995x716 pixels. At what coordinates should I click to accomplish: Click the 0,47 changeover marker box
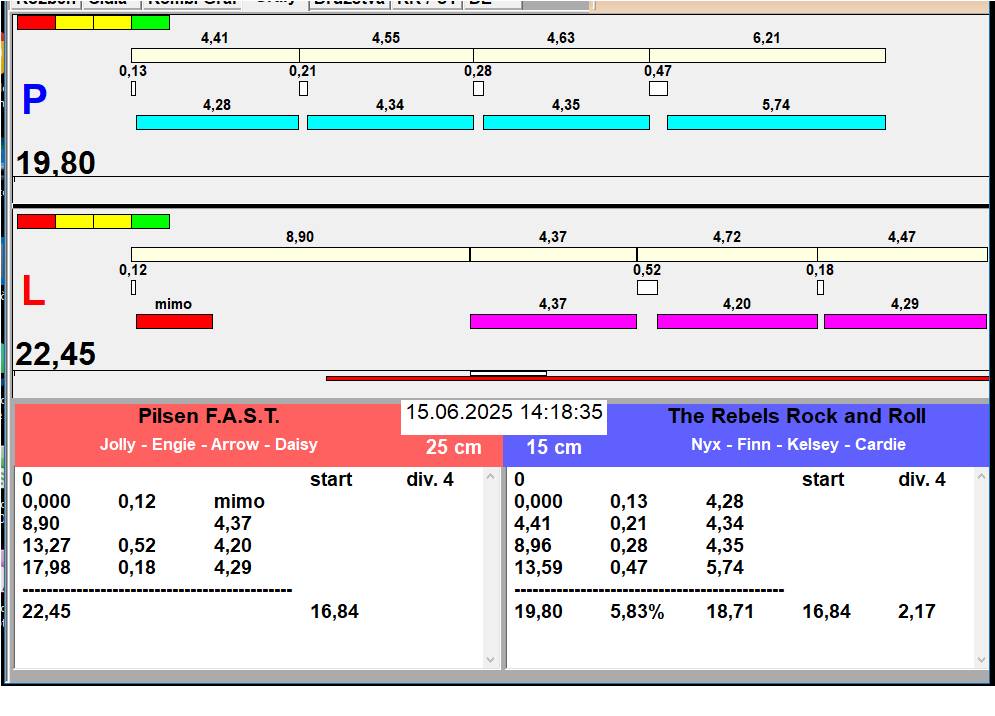(x=657, y=88)
